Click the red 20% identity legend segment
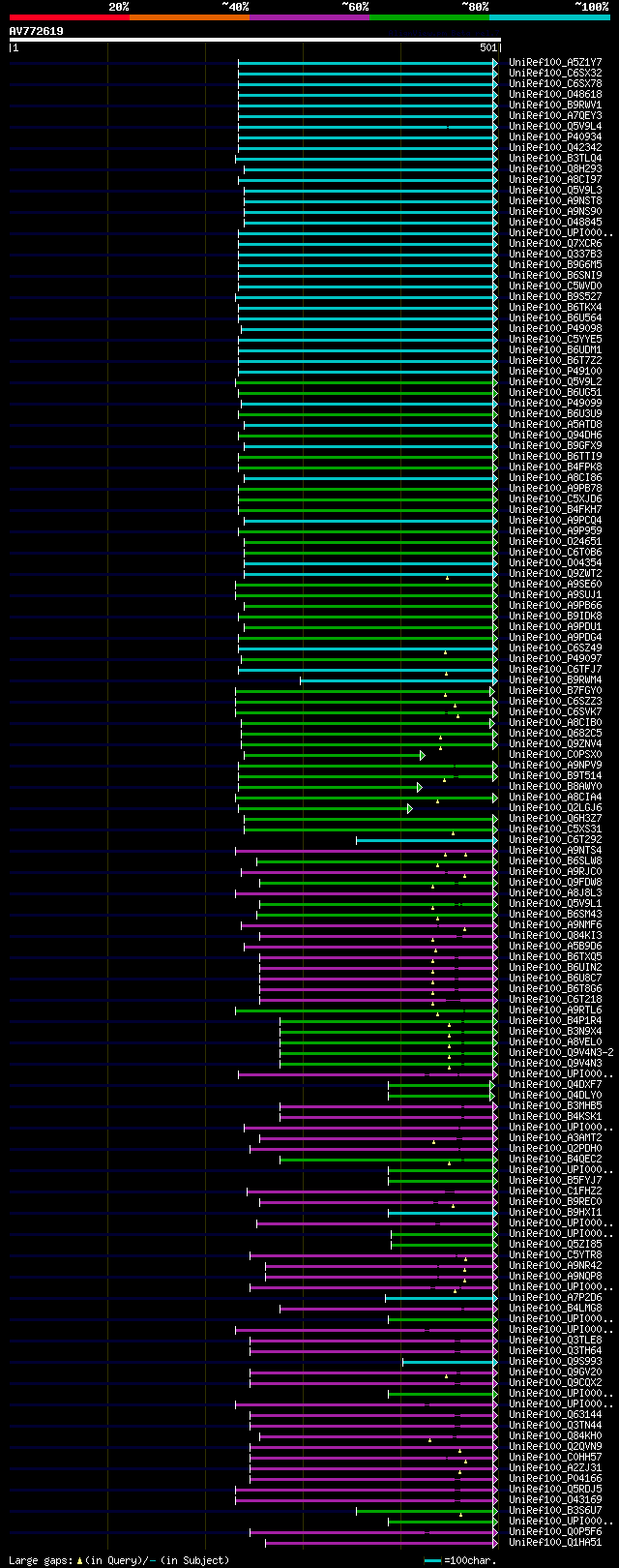The height and width of the screenshot is (1568, 619). pos(69,17)
